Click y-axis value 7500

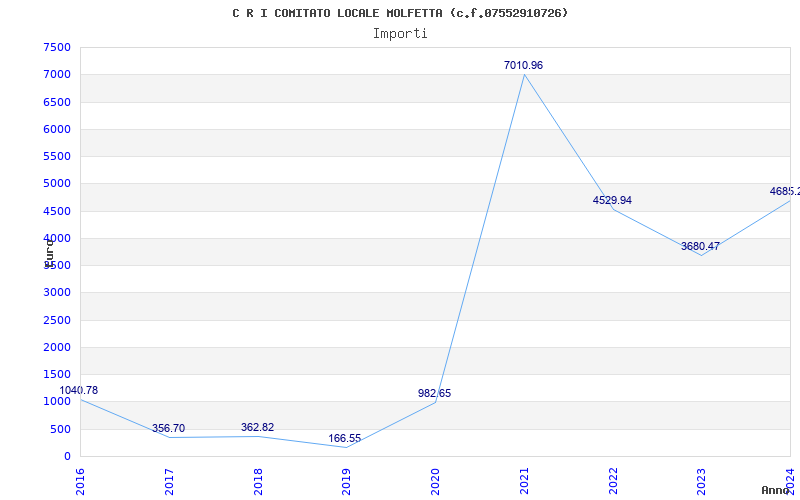[57, 47]
